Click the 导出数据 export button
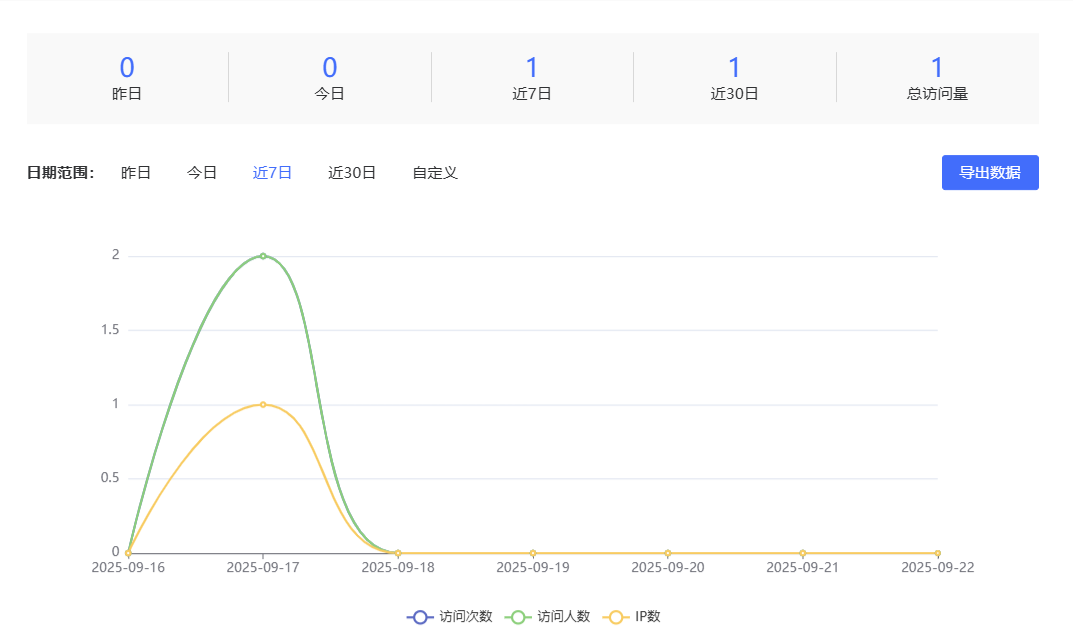This screenshot has width=1073, height=633. [990, 172]
